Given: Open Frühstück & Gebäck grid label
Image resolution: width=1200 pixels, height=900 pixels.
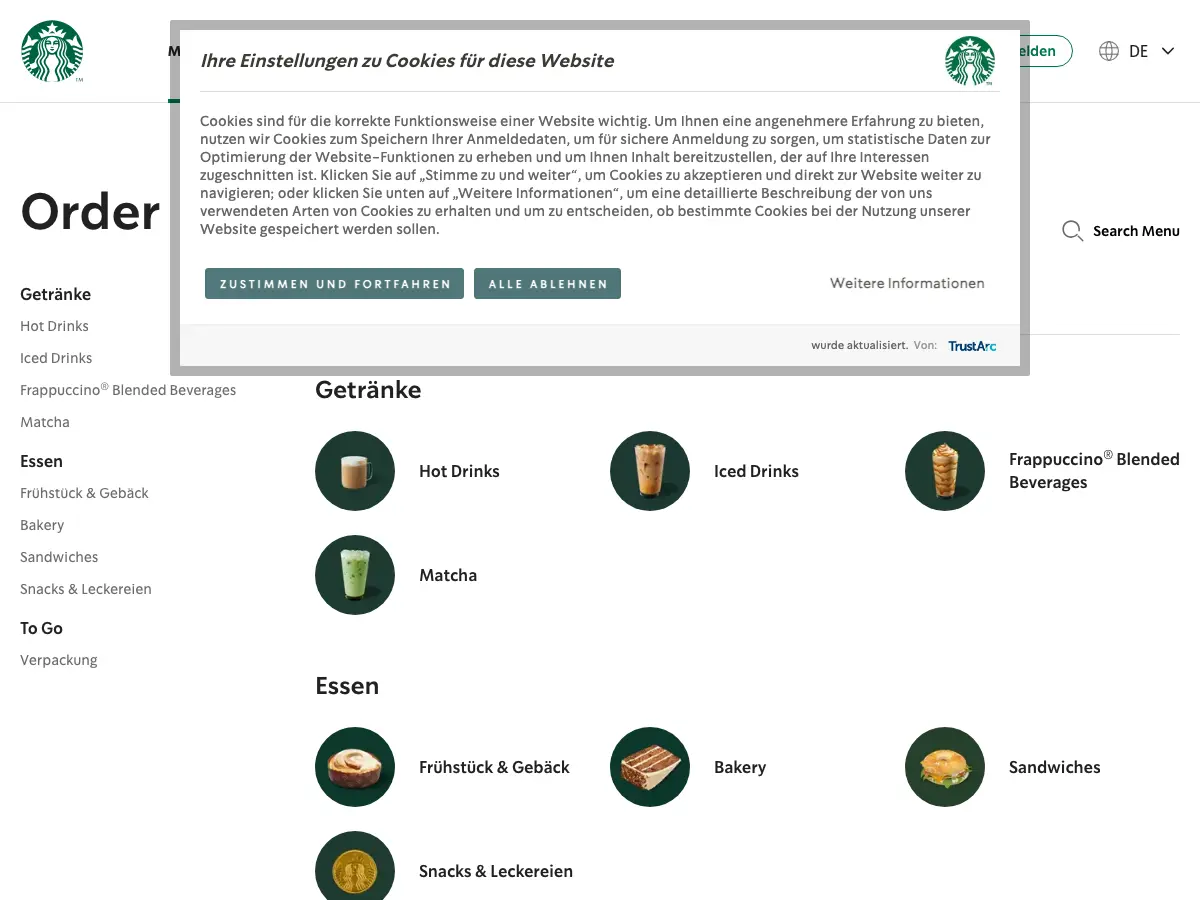Looking at the screenshot, I should coord(494,767).
